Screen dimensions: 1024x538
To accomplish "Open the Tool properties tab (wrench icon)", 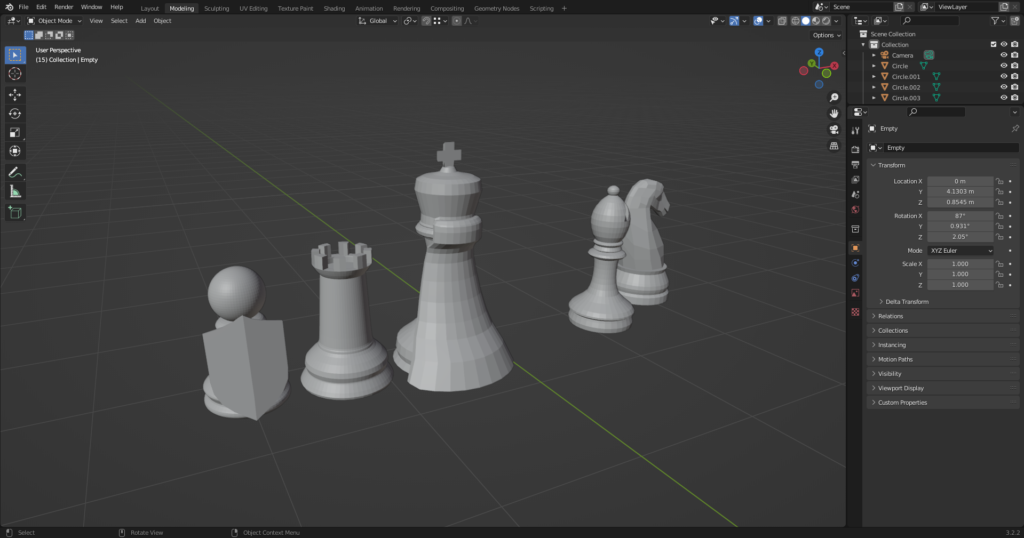I will 856,131.
